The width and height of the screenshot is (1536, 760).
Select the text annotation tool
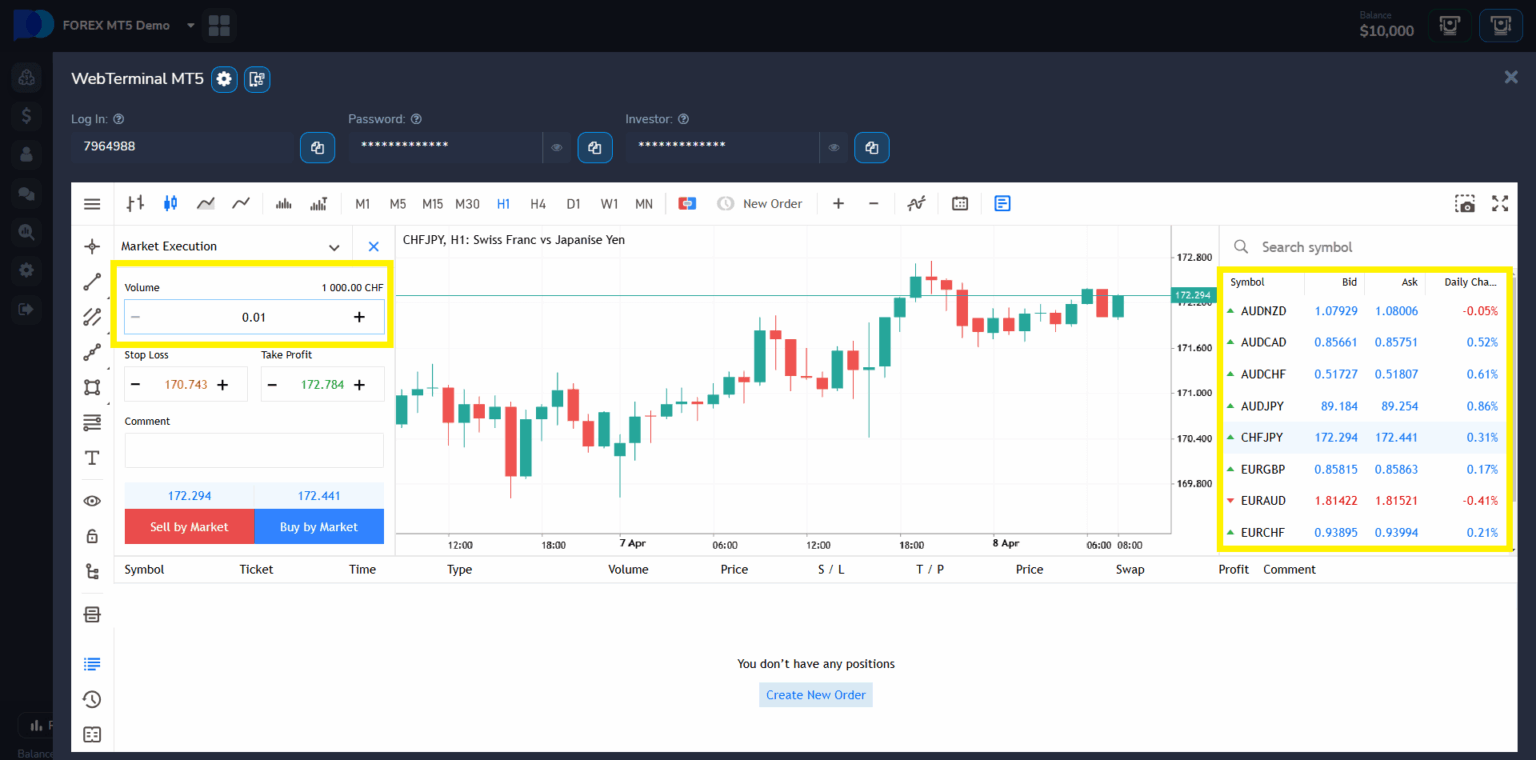point(92,457)
